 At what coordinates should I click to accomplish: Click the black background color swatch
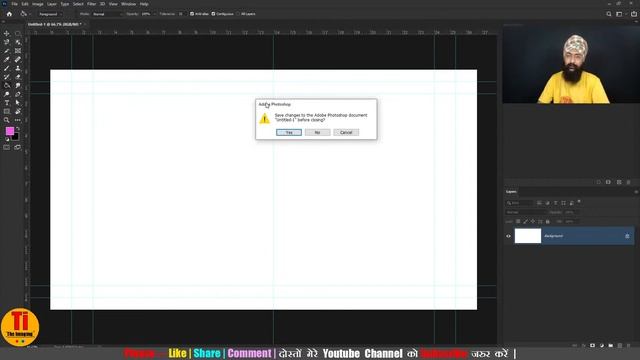(x=16, y=138)
